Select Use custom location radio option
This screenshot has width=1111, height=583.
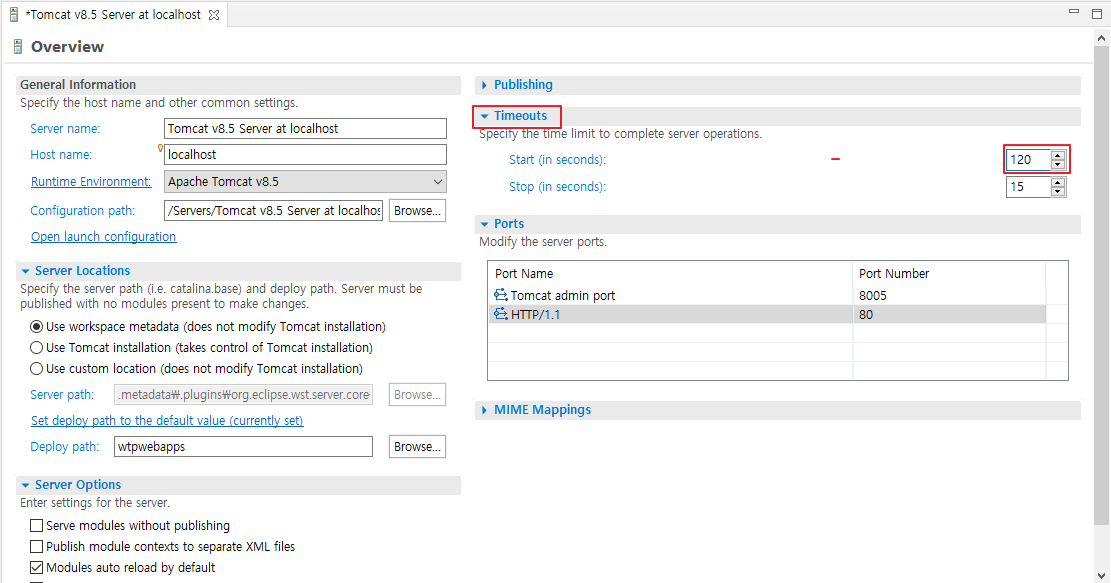[x=36, y=368]
